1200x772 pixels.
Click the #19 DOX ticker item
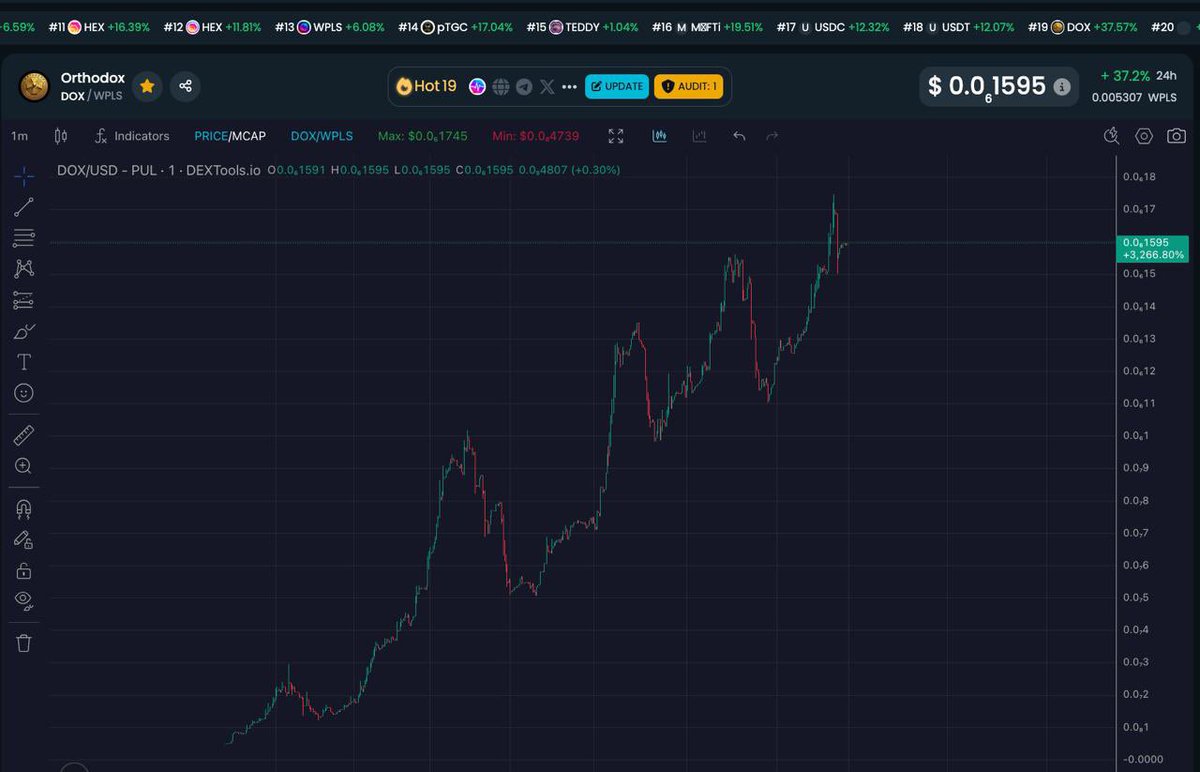point(1081,27)
